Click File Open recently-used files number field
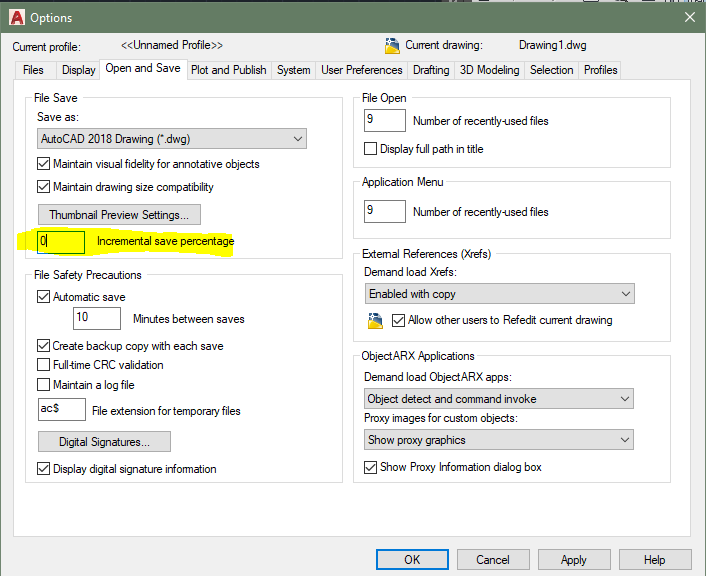 [385, 121]
